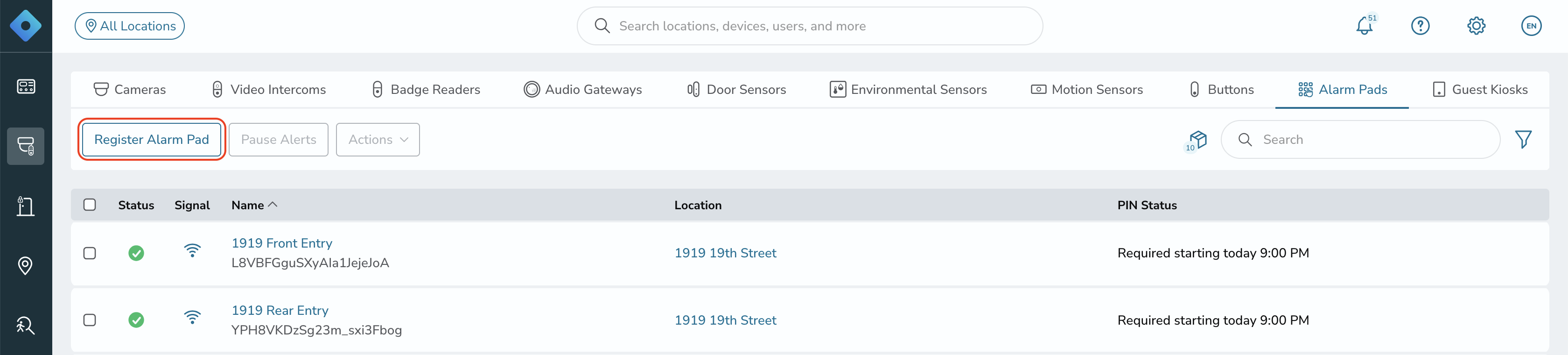
Task: Click serial YPH8VKDzSg23m_sxi3Fbog
Action: [316, 330]
